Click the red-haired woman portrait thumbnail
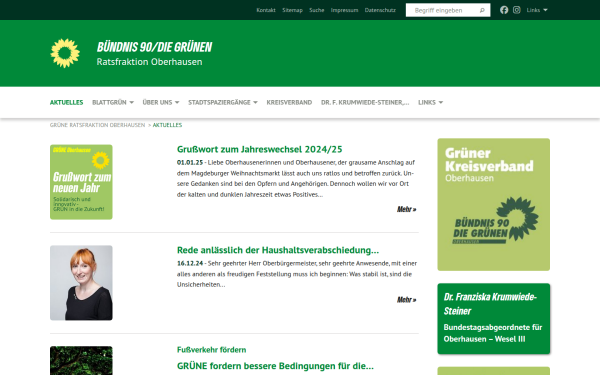The width and height of the screenshot is (600, 375). [81, 283]
